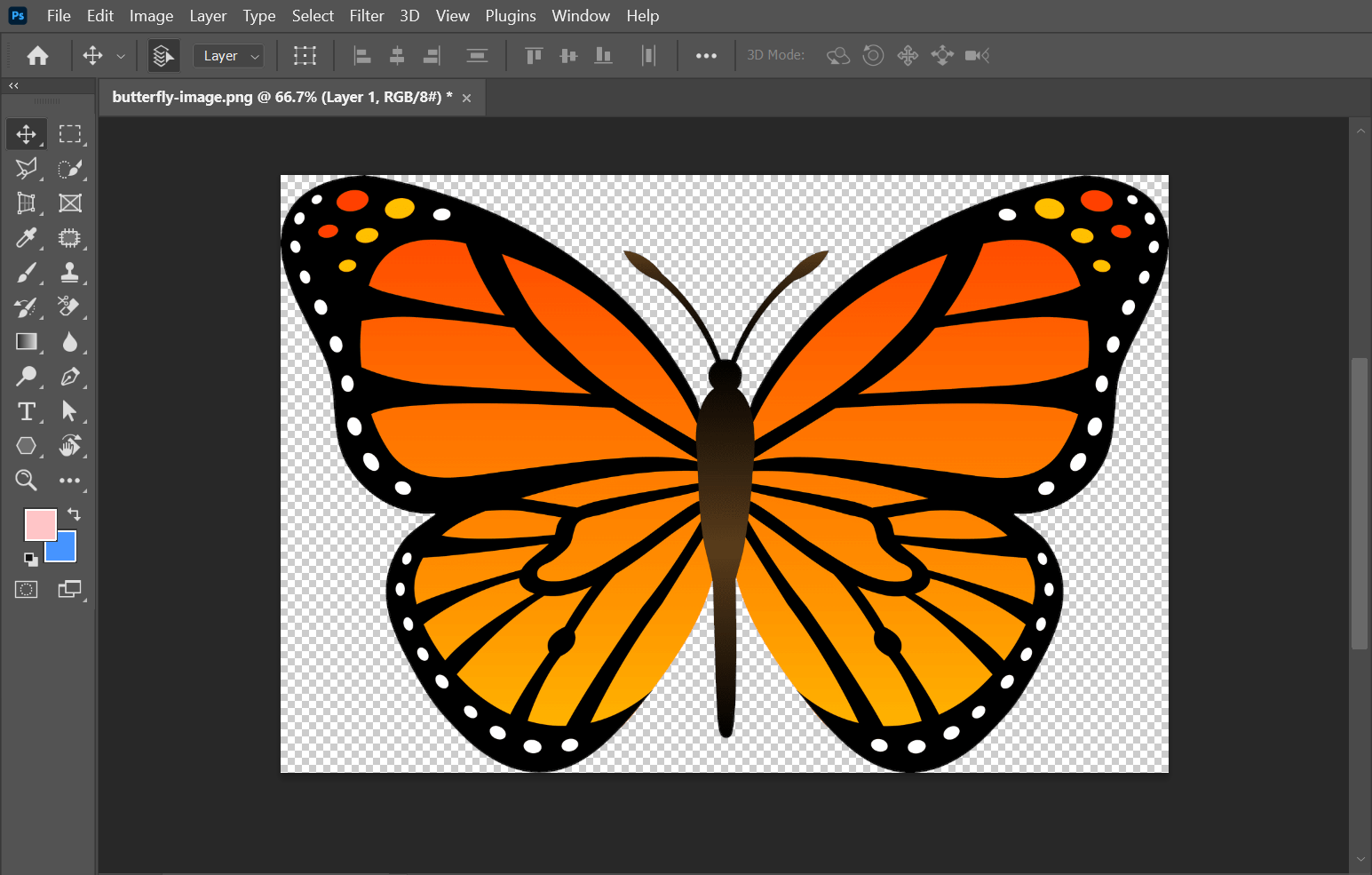Open the Layer auto-select dropdown
The image size is (1372, 875).
pos(229,56)
